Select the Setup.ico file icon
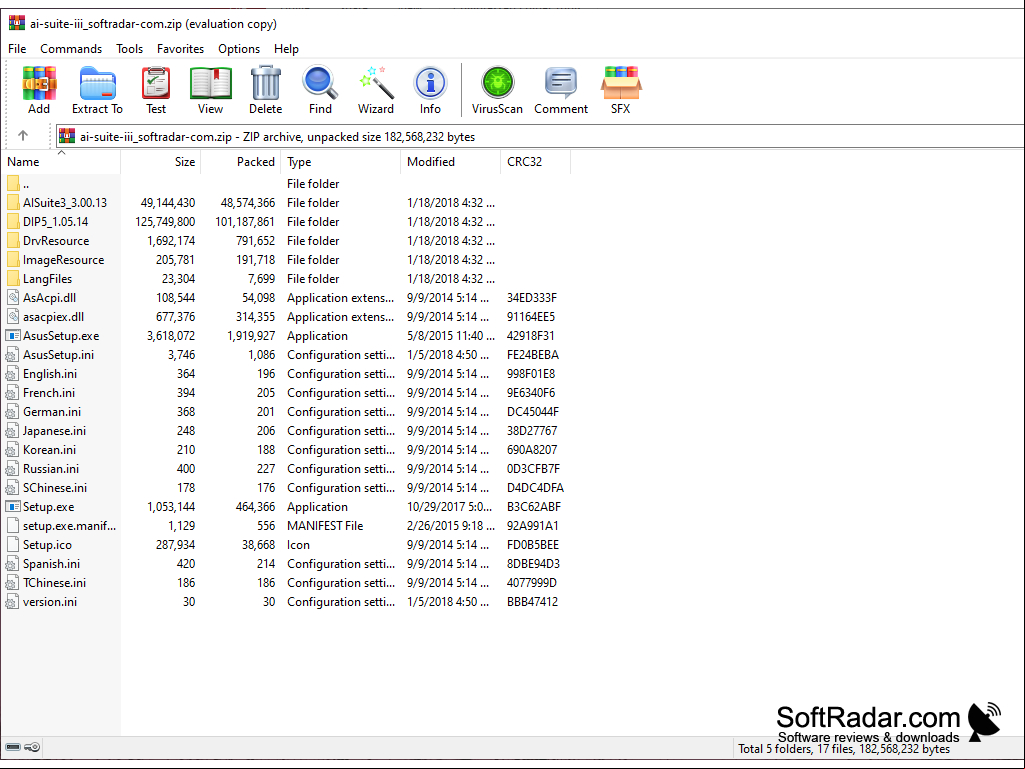The image size is (1025, 769). point(12,545)
